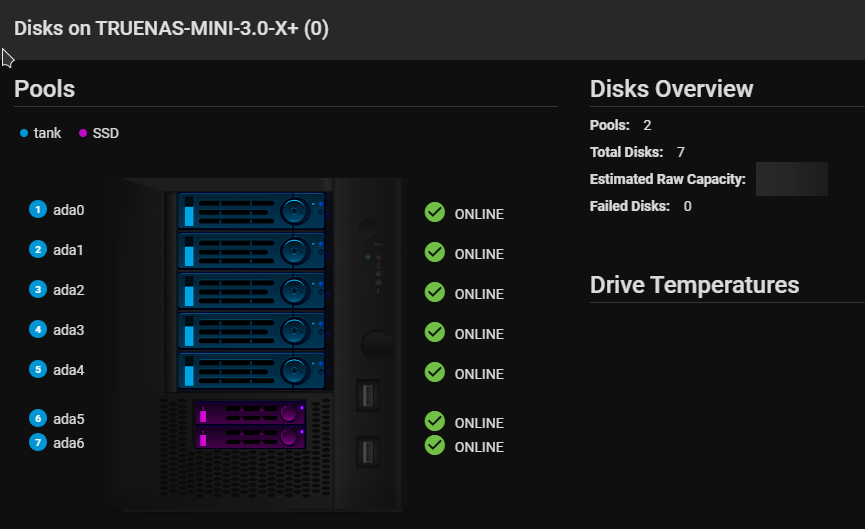Click the Drive Temperatures heading
The image size is (865, 529).
(695, 285)
